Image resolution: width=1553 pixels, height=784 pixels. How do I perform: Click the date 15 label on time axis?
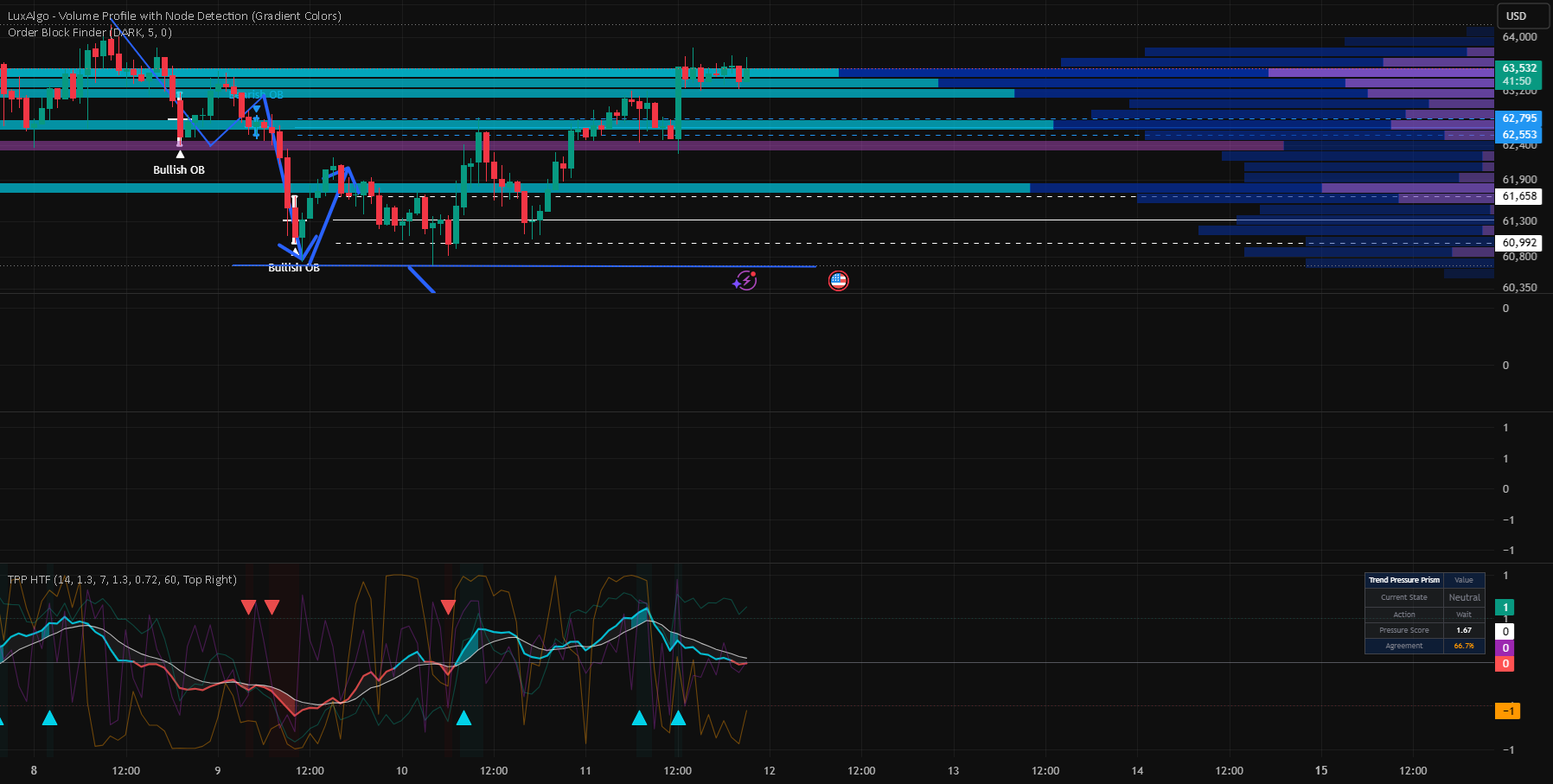point(1321,770)
